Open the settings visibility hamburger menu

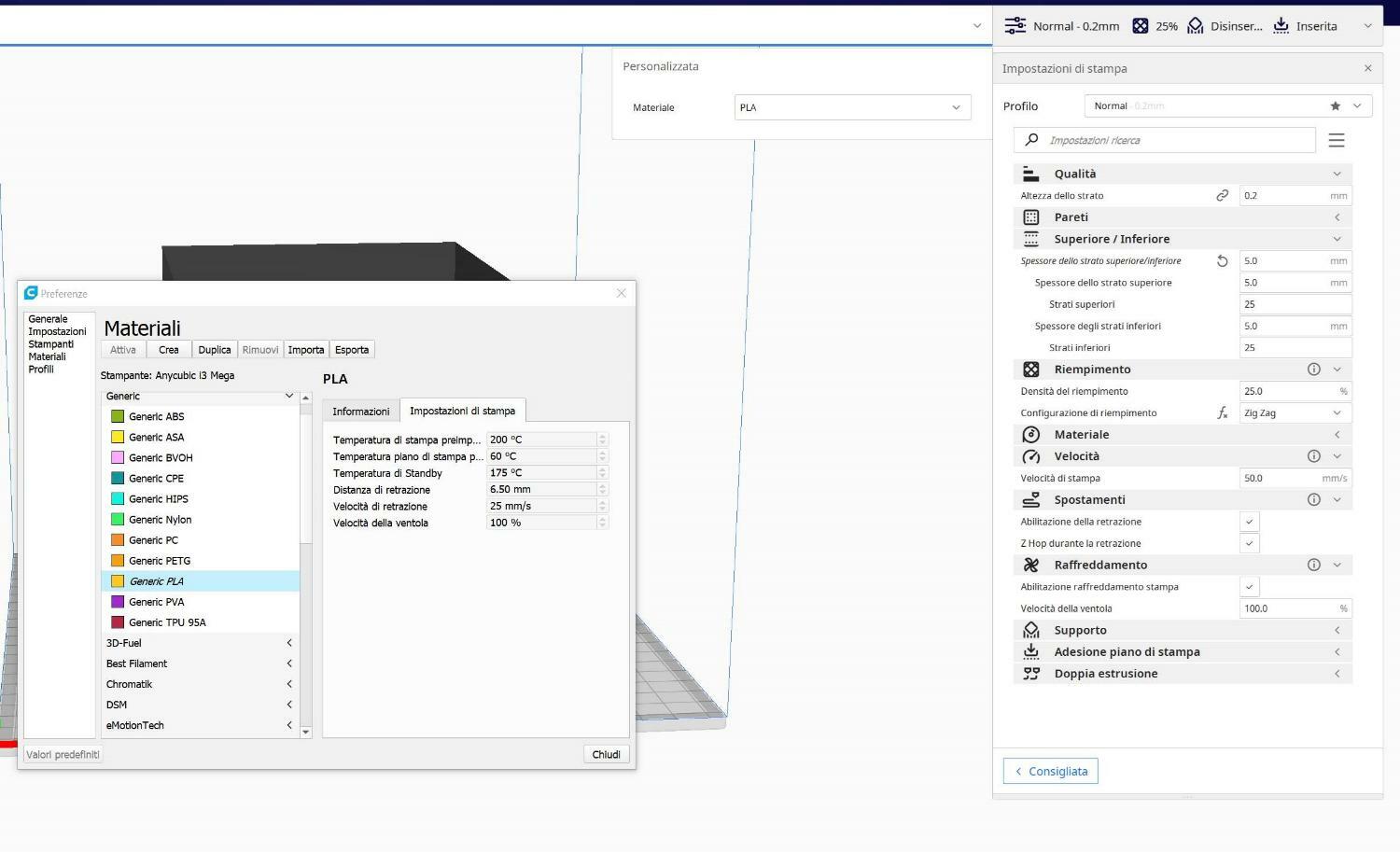pos(1337,140)
